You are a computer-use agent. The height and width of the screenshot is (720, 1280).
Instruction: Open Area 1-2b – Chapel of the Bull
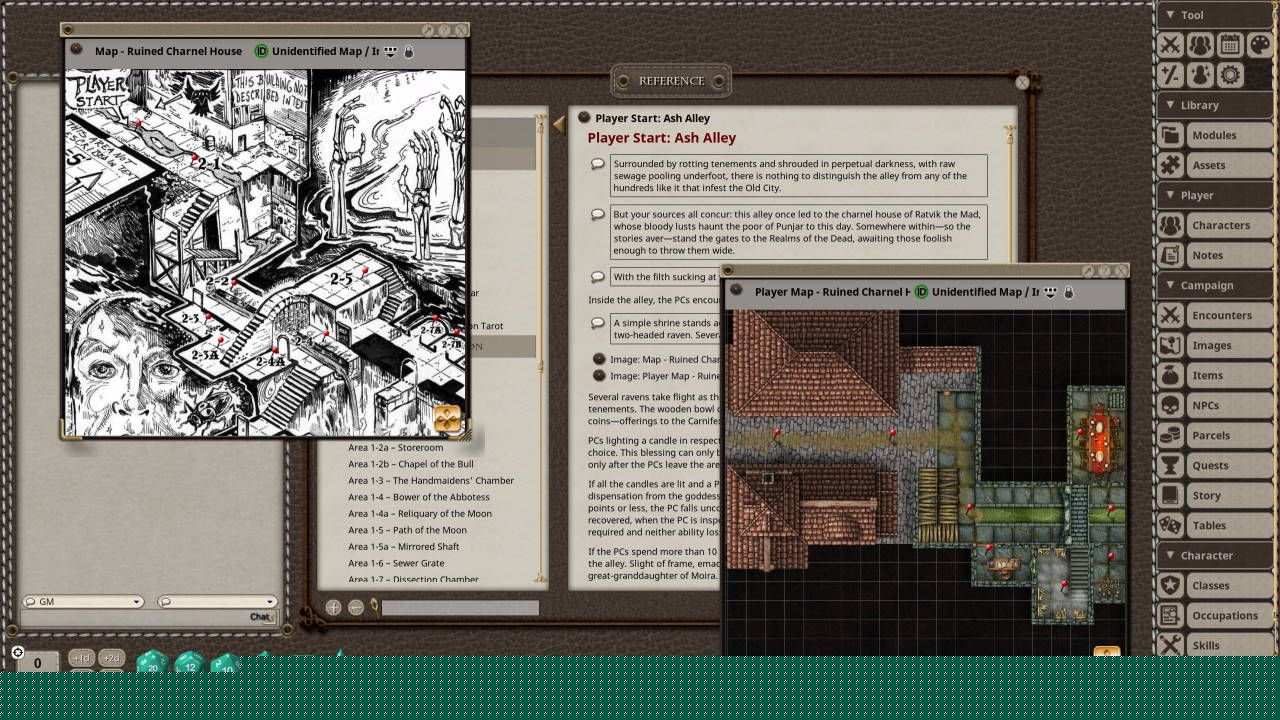tap(411, 464)
